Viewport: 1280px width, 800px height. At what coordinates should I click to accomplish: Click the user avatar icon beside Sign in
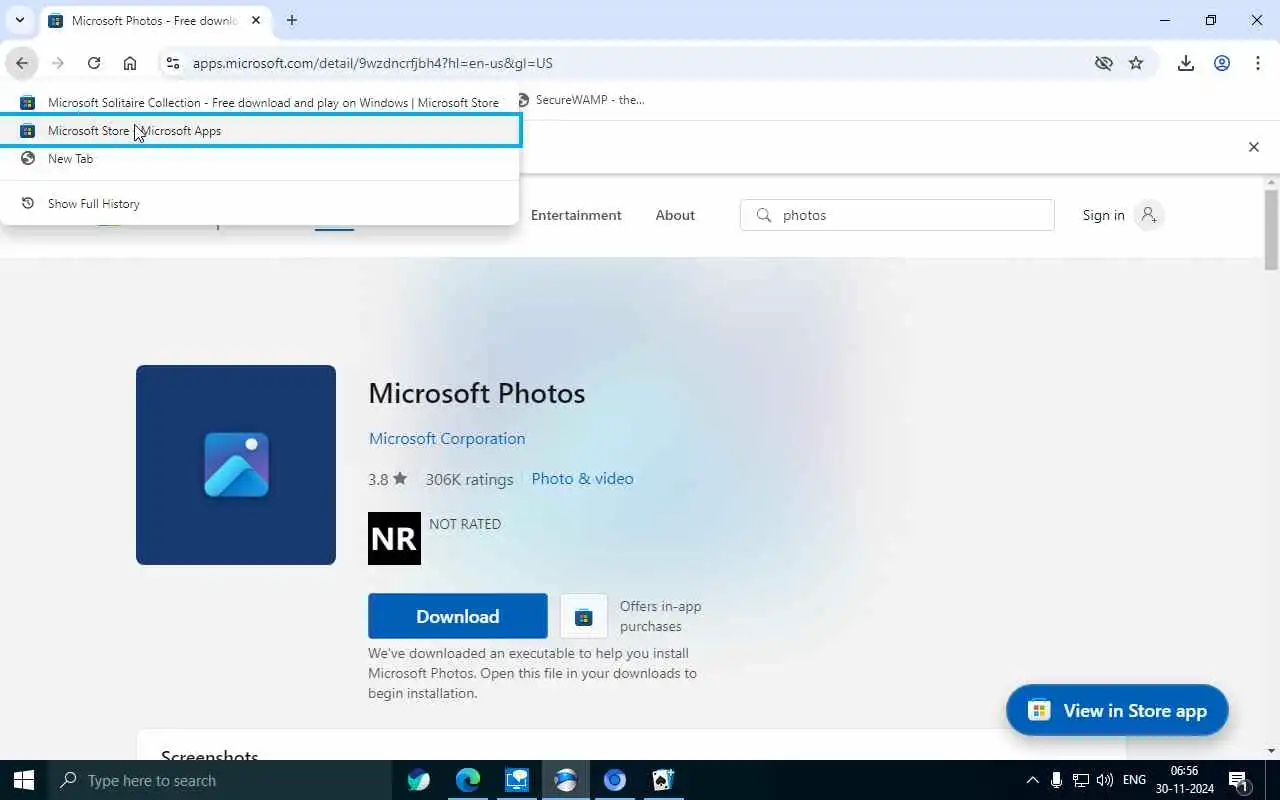tap(1148, 215)
